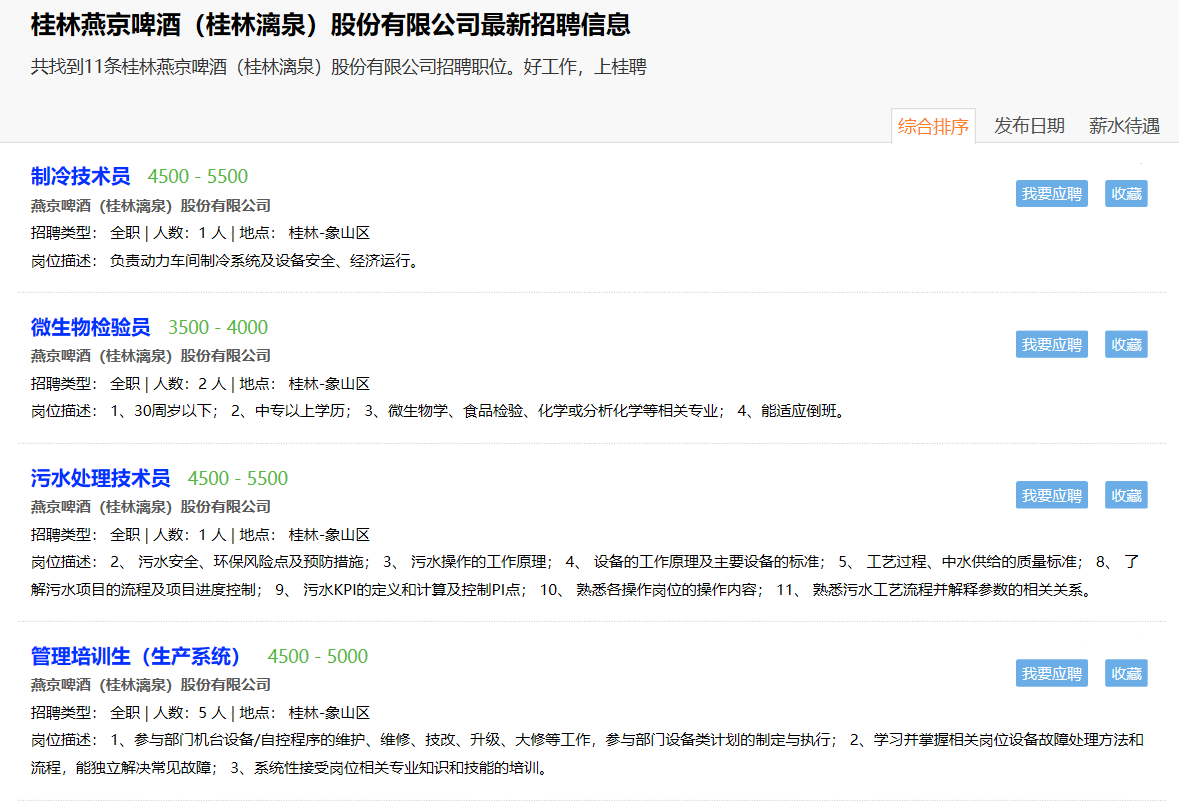The height and width of the screenshot is (807, 1179).
Task: Click the 招聘类型 details line under 污水处理技术员
Action: 201,535
